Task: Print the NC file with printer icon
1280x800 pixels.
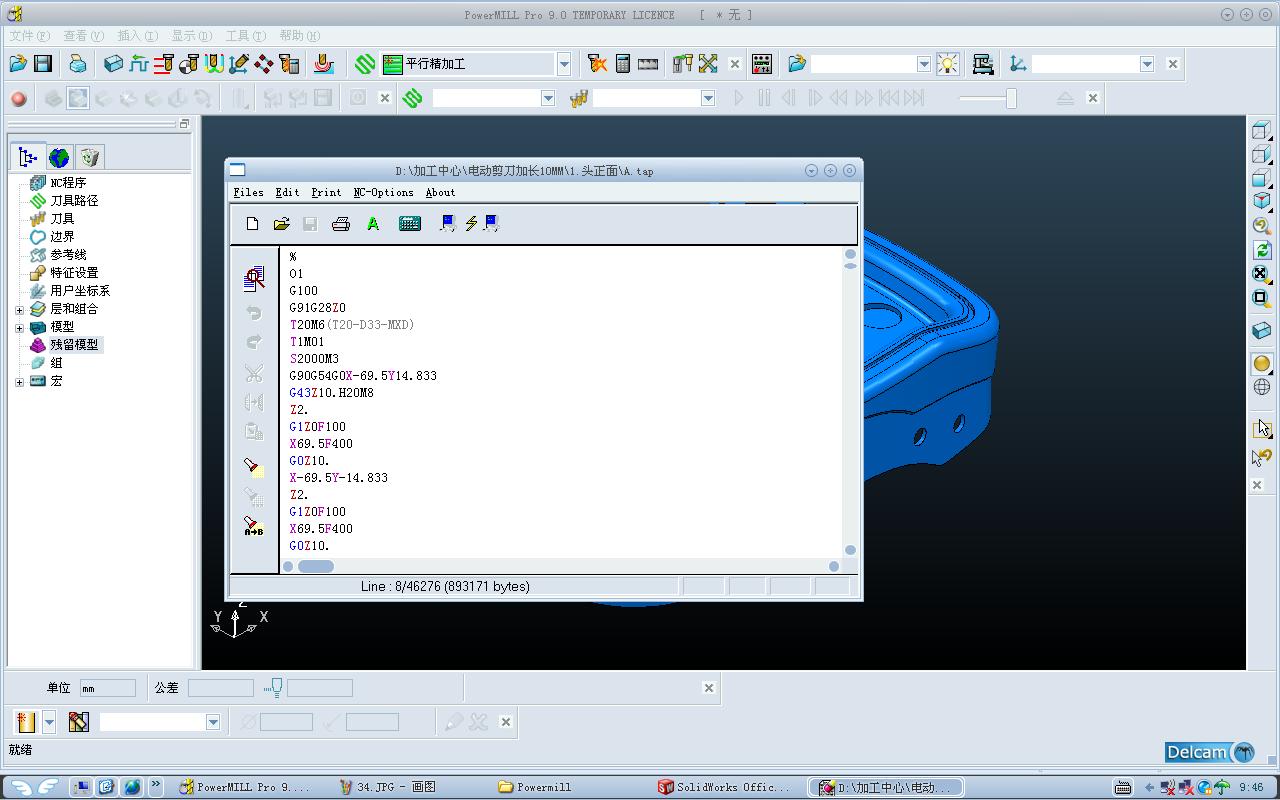Action: click(x=341, y=224)
